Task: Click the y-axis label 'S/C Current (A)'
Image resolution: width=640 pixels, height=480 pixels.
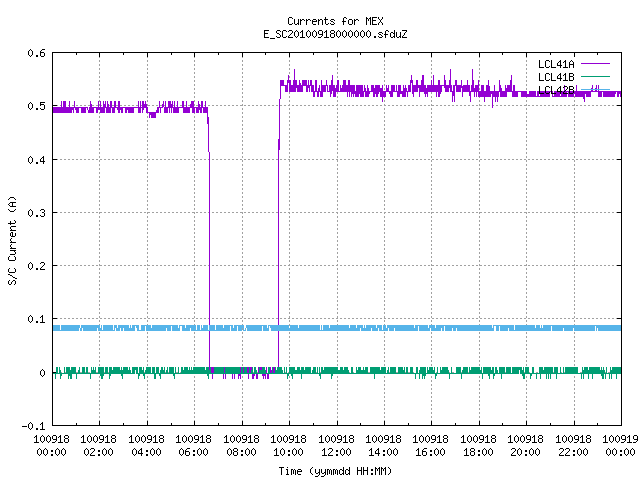Action: point(13,240)
